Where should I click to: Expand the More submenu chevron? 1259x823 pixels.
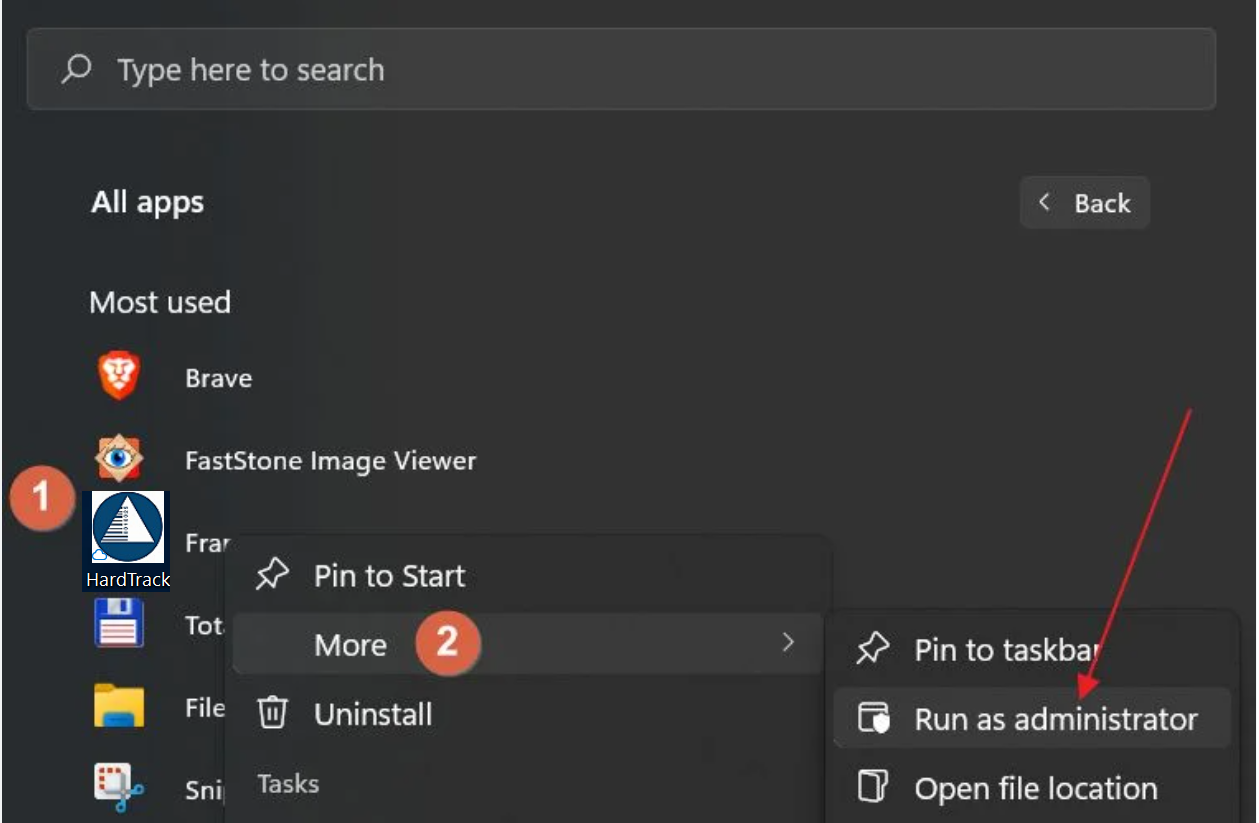tap(788, 642)
